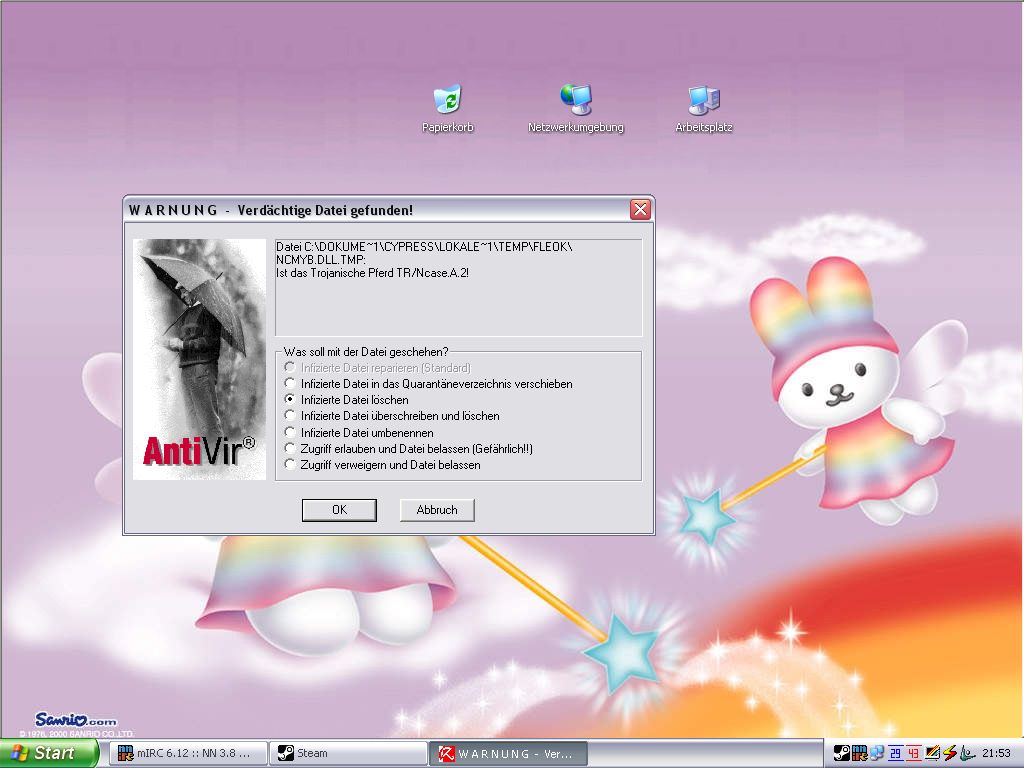Screen dimensions: 1024x768
Task: Select 'Infizierte Datei umbenennen' option
Action: (359, 432)
